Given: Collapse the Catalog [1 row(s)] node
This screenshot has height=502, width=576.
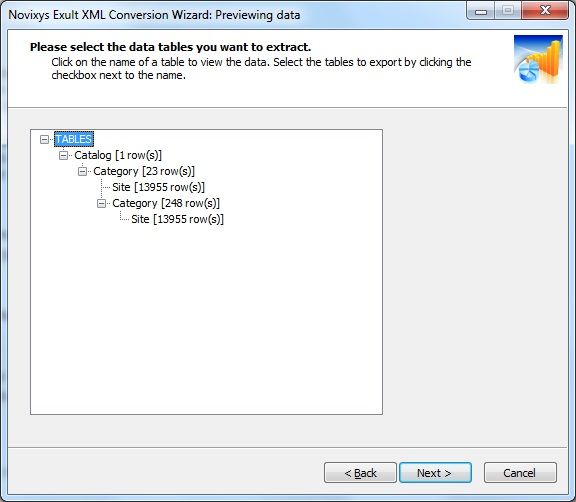Looking at the screenshot, I should 63,155.
